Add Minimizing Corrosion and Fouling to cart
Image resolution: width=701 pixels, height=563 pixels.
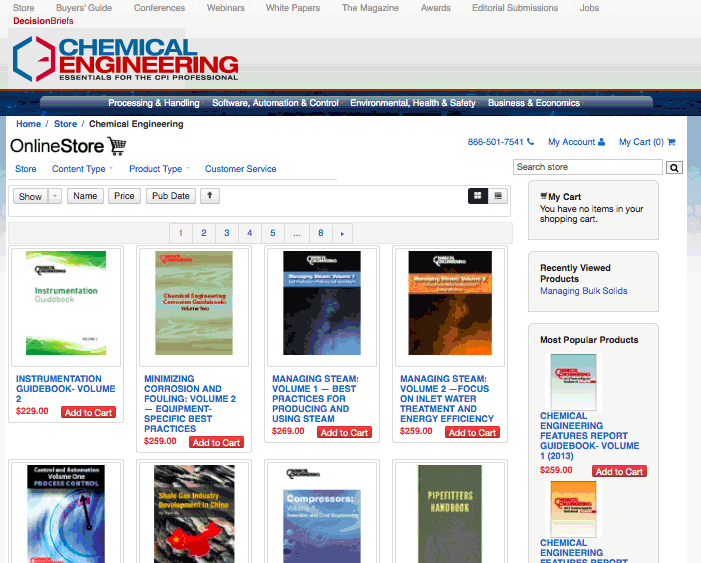tap(216, 442)
